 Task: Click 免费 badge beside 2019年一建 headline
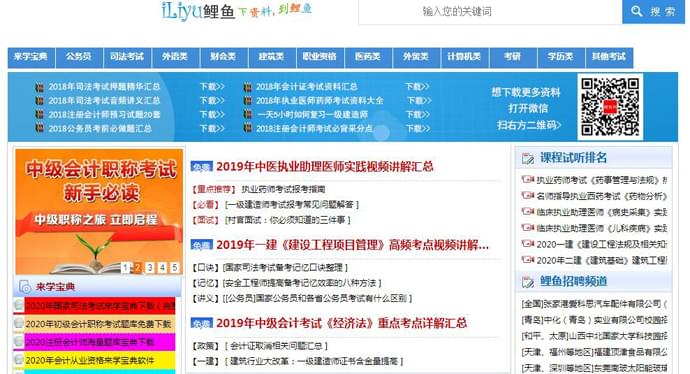click(202, 245)
